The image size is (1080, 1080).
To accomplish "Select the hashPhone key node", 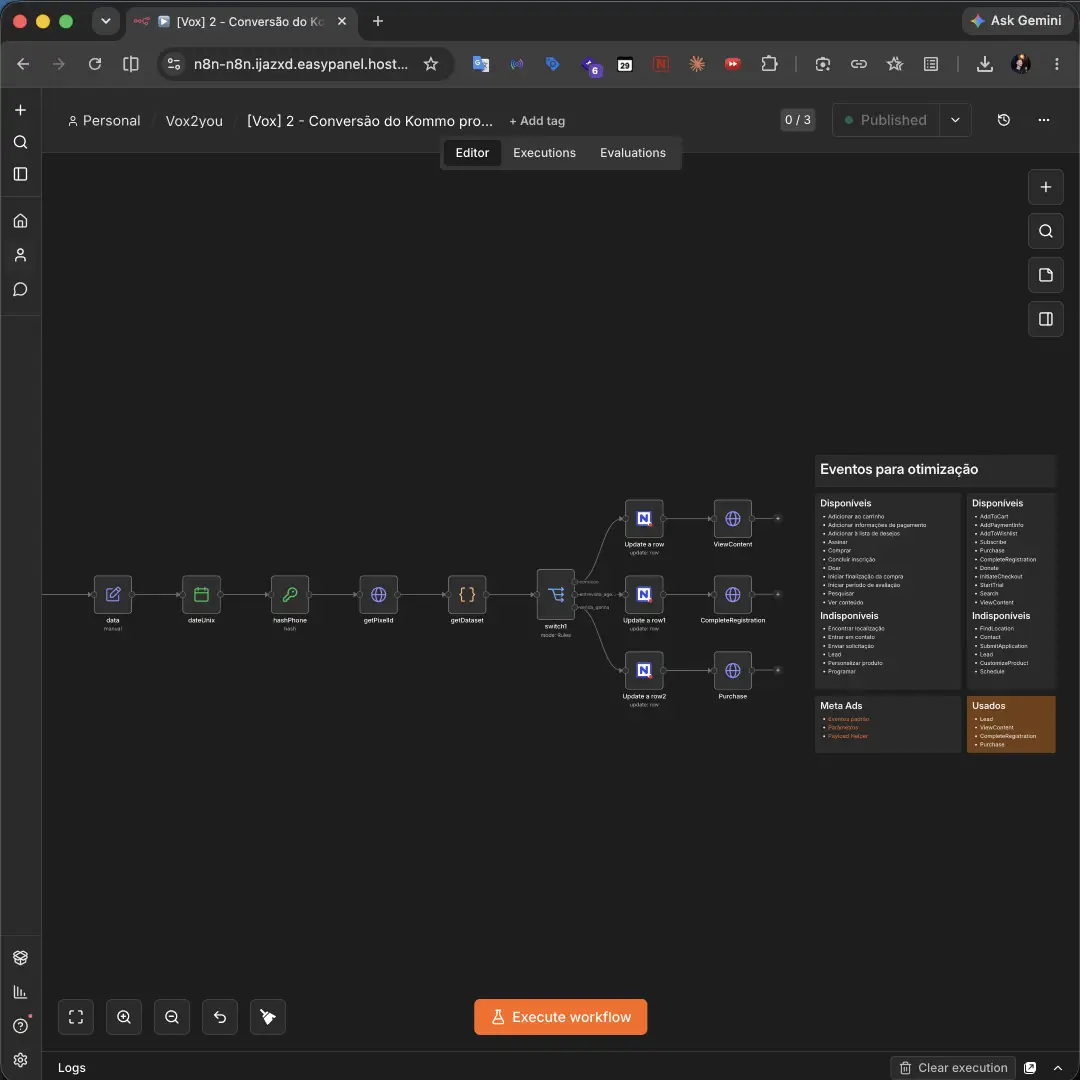I will tap(290, 594).
